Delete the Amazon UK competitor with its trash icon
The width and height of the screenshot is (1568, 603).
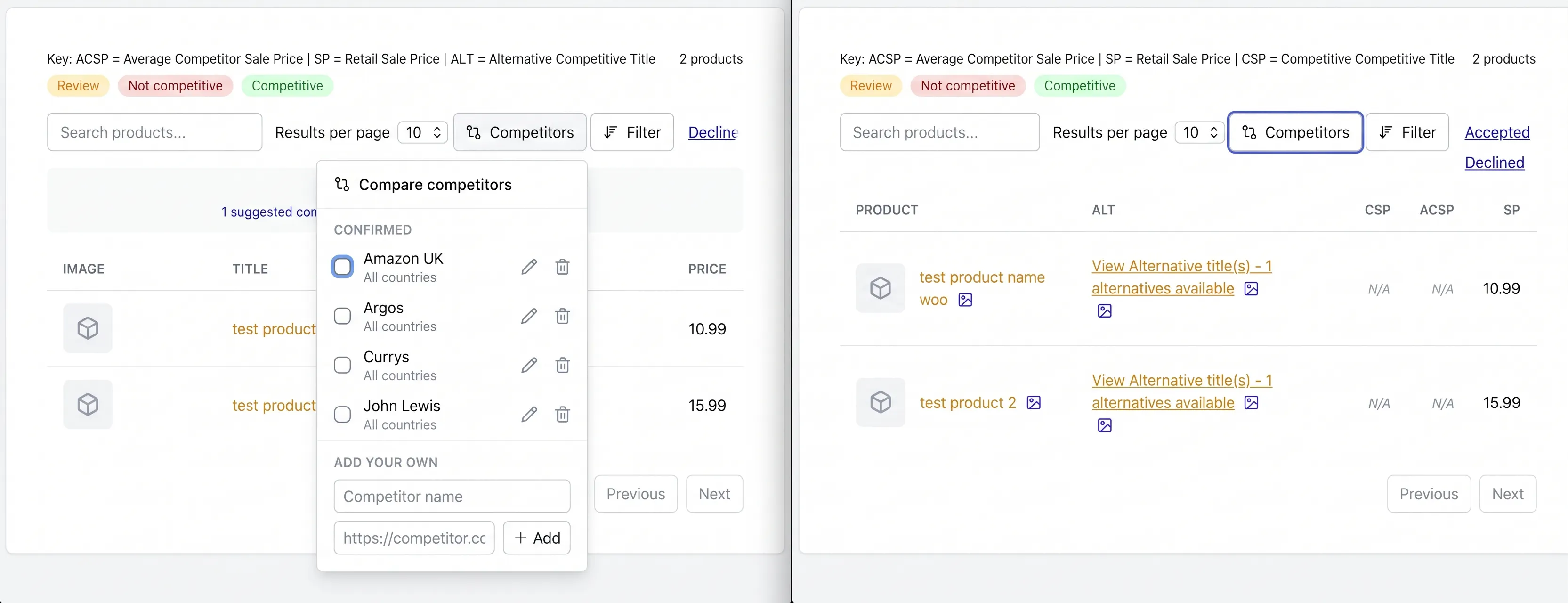(562, 267)
